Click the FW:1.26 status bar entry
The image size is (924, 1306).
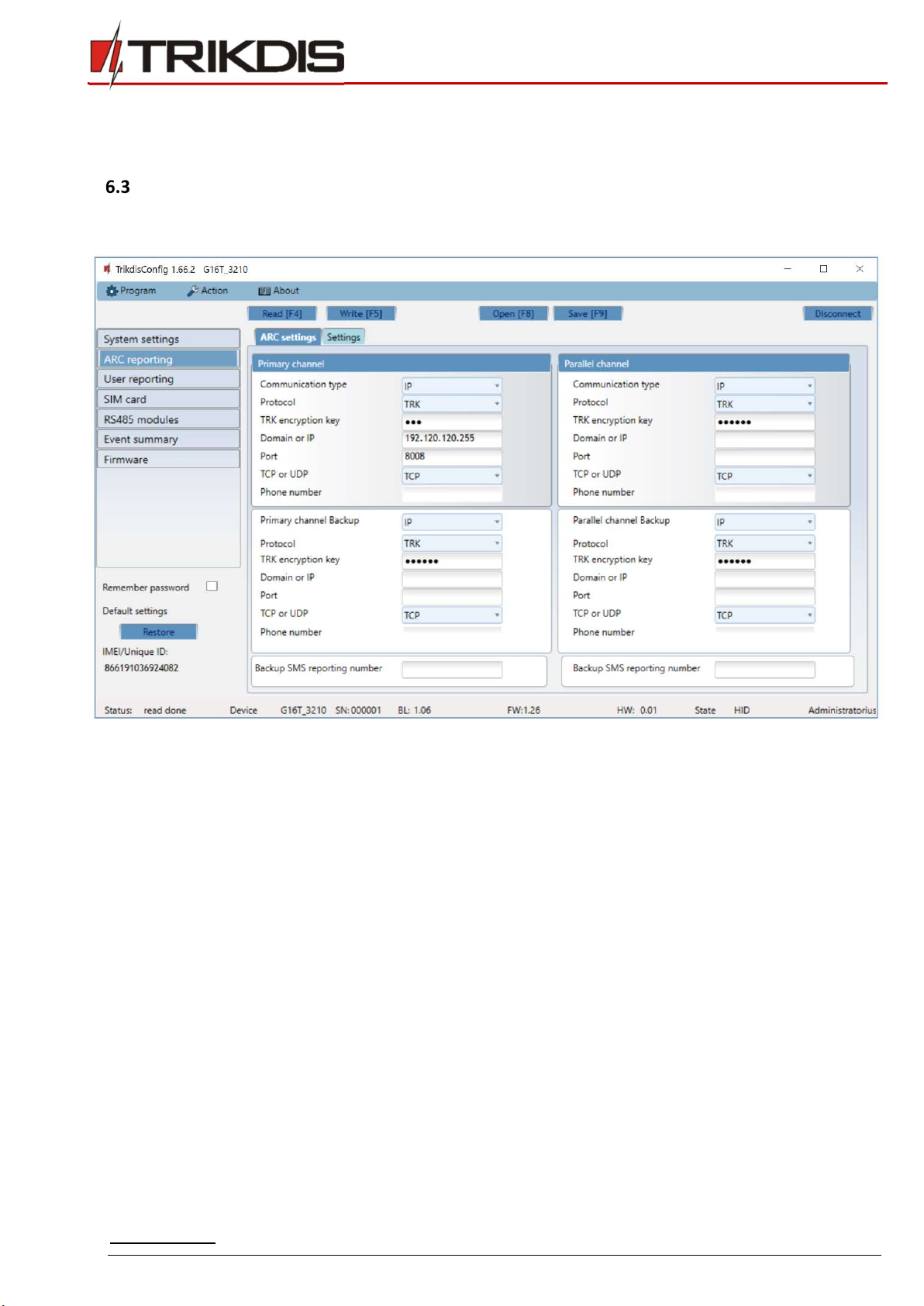pos(524,710)
